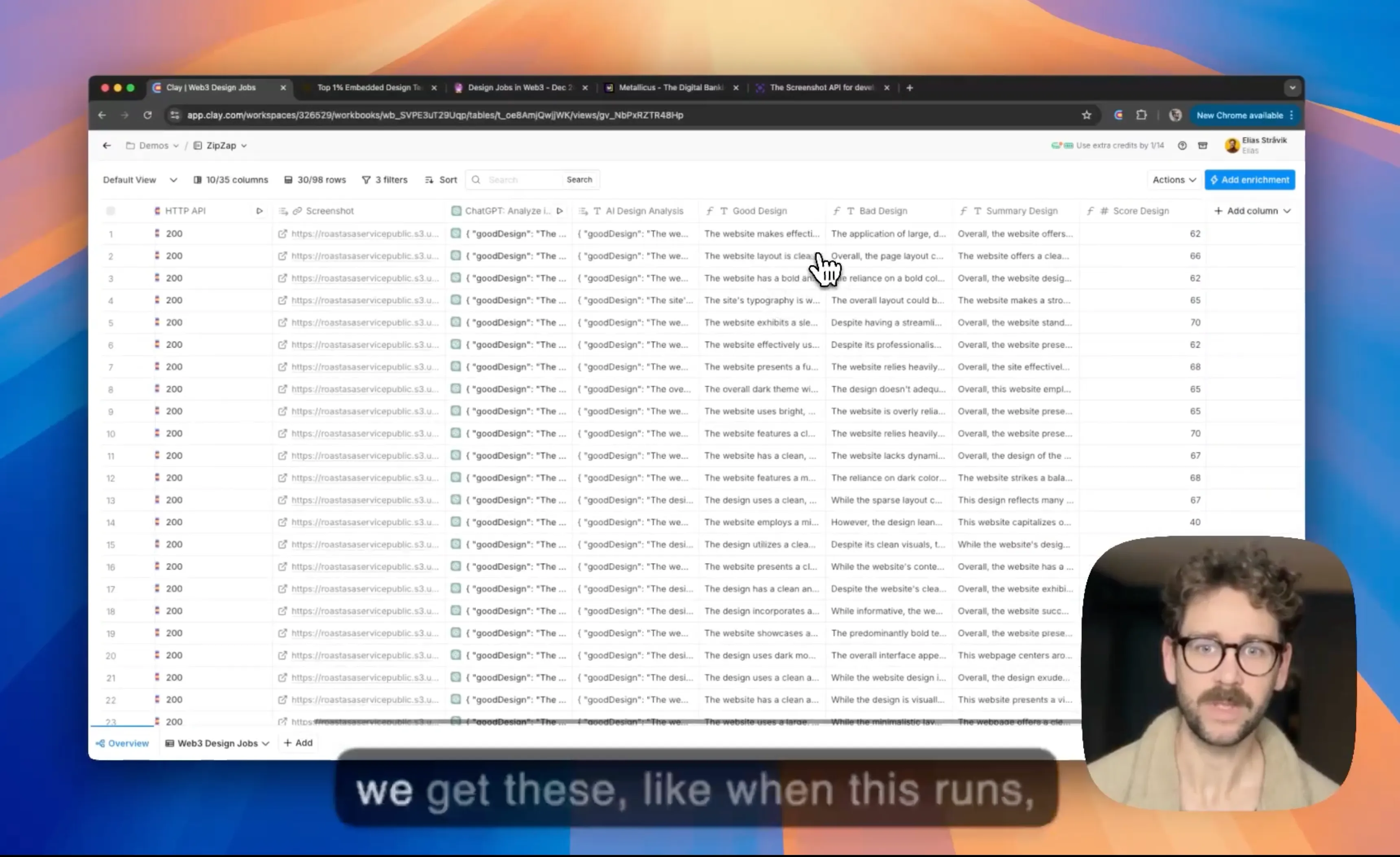Click the bookmark star in address bar
The height and width of the screenshot is (857, 1400).
pyautogui.click(x=1086, y=116)
